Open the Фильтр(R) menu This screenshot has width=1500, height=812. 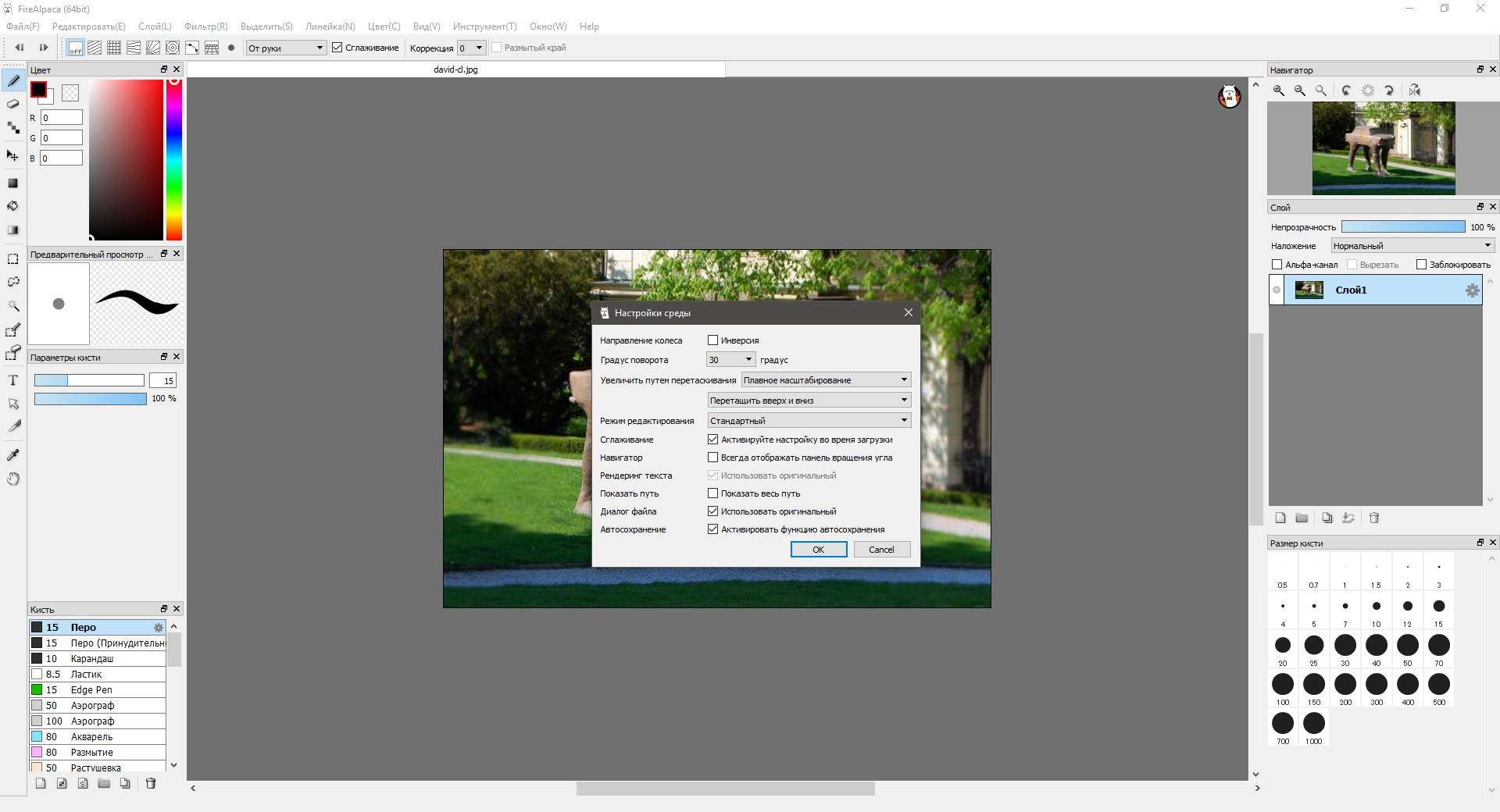click(x=206, y=27)
